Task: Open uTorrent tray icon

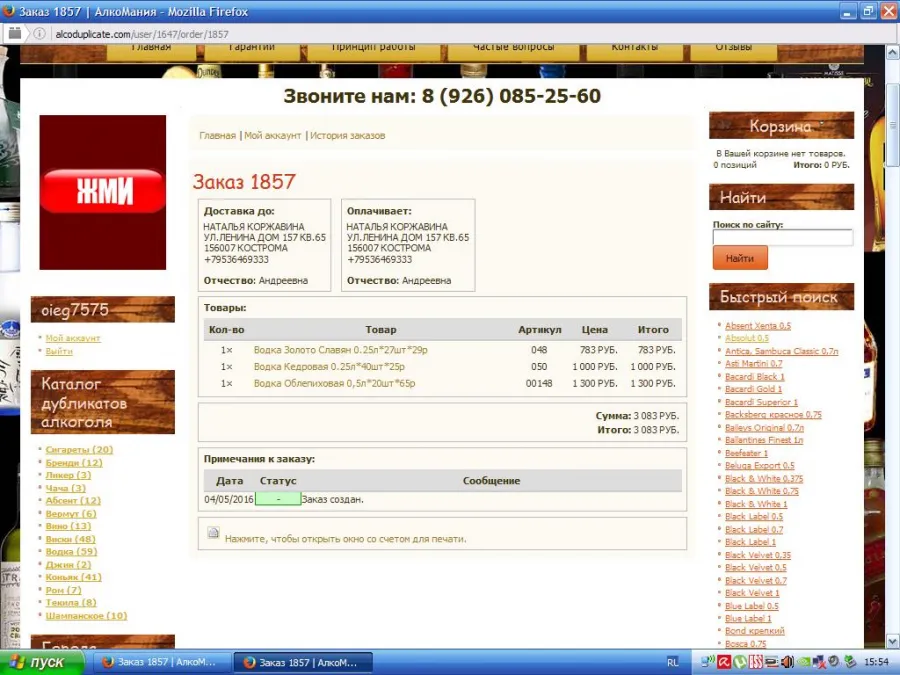Action: pos(740,662)
